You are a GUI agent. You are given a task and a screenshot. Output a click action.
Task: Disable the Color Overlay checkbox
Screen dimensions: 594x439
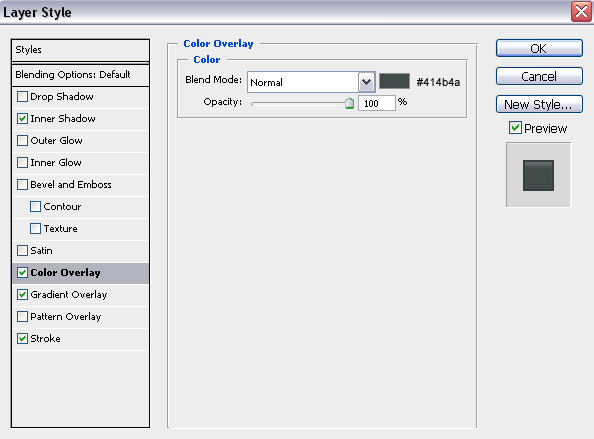(x=22, y=272)
